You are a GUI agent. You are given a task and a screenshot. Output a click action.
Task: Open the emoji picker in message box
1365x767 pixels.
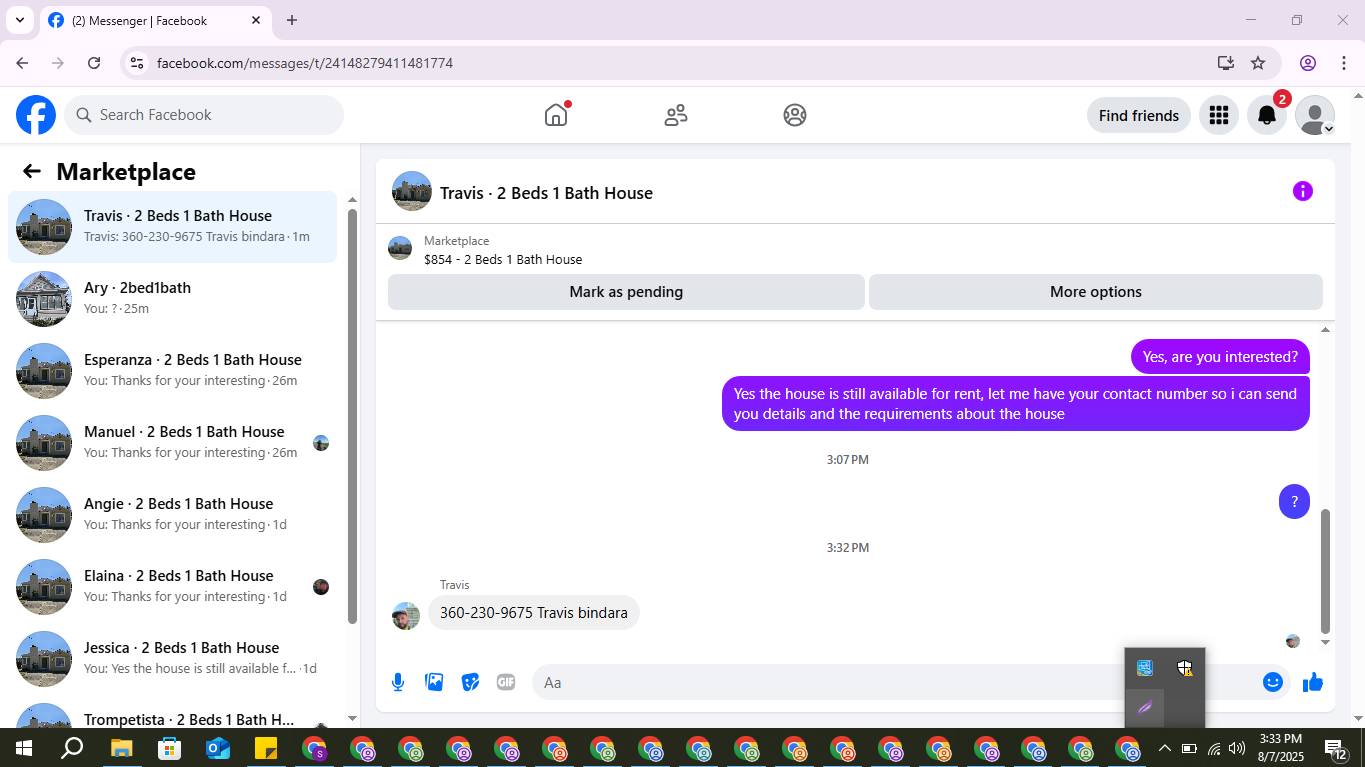(x=1272, y=682)
